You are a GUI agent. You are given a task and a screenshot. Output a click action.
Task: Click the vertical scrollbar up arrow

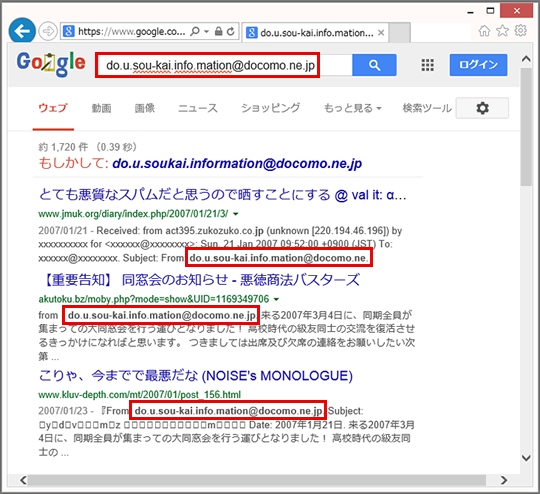point(526,59)
